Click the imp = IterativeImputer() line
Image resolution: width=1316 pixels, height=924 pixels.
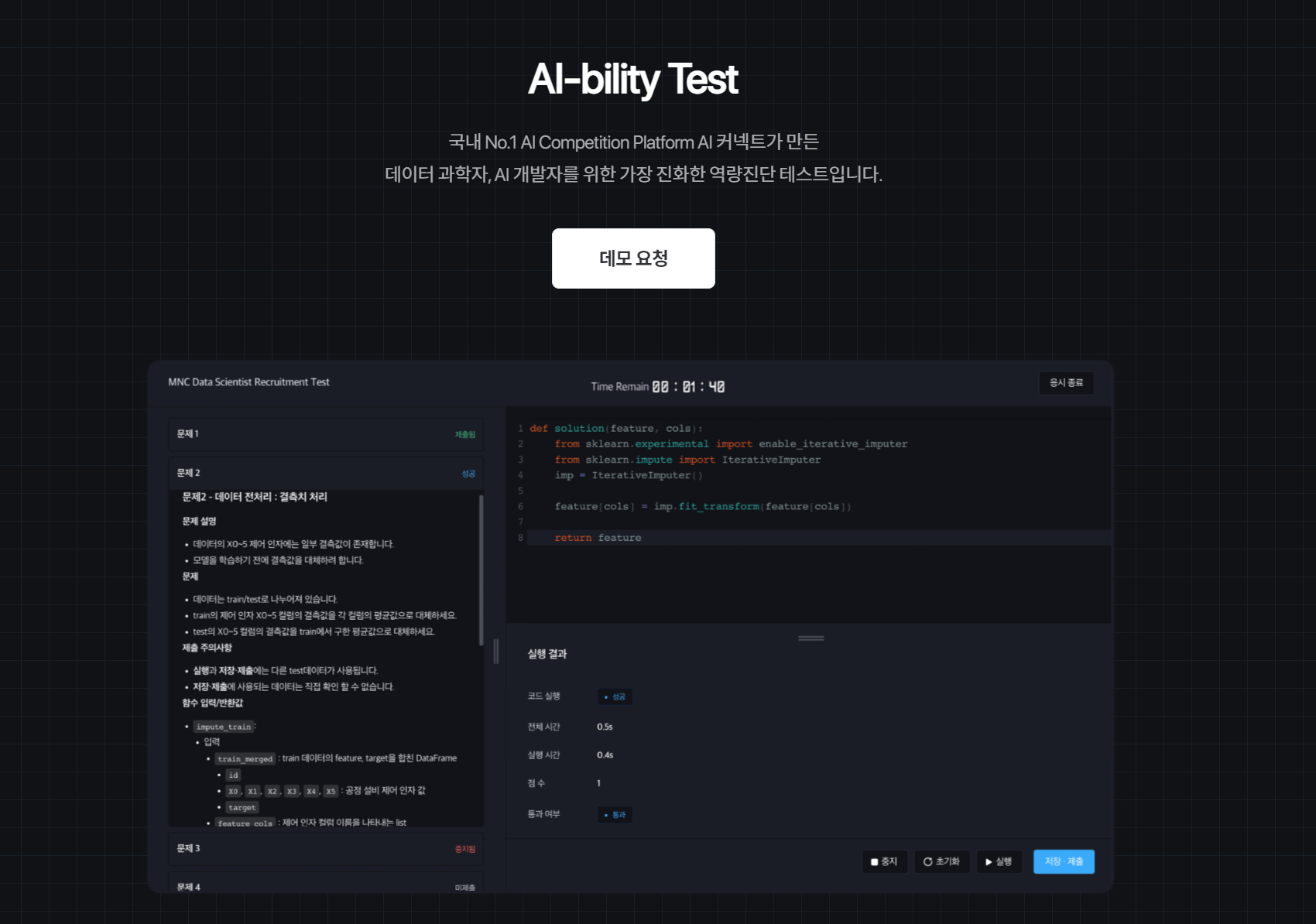tap(629, 475)
